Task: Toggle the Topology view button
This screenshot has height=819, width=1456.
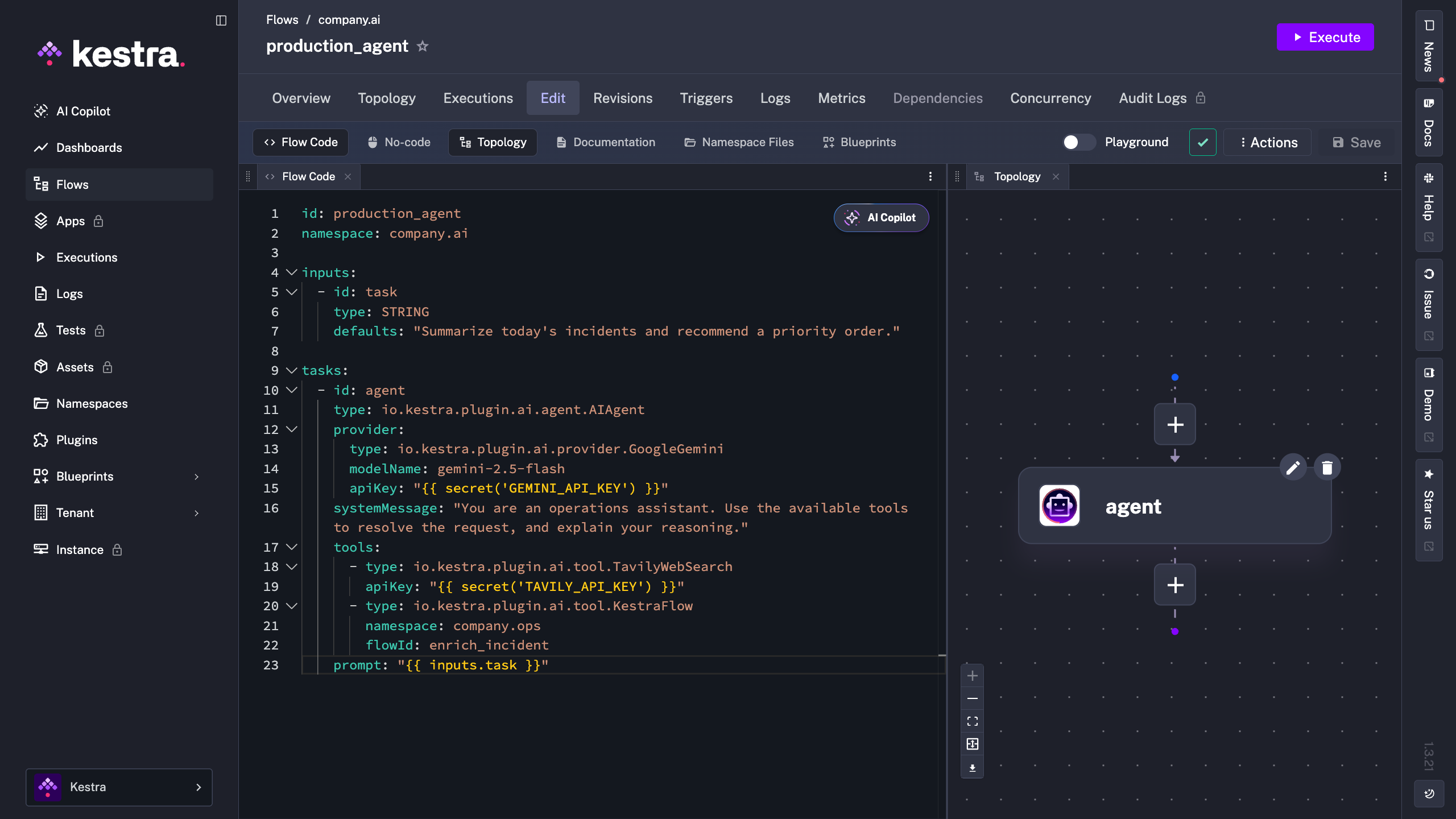Action: tap(493, 142)
